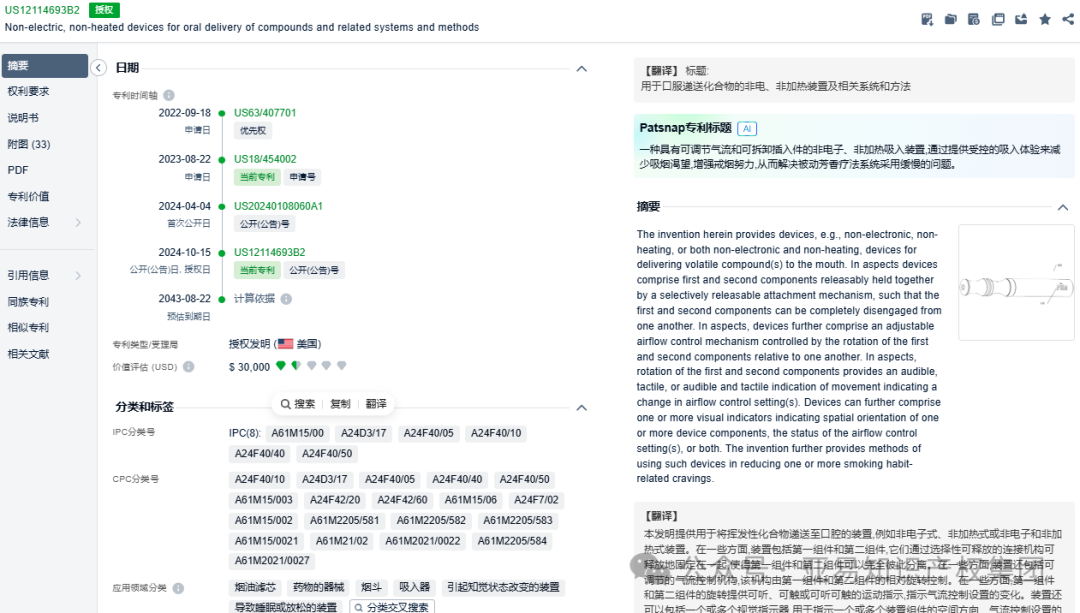1080x613 pixels.
Task: Download the patent PDF from the top toolbar
Action: point(927,18)
